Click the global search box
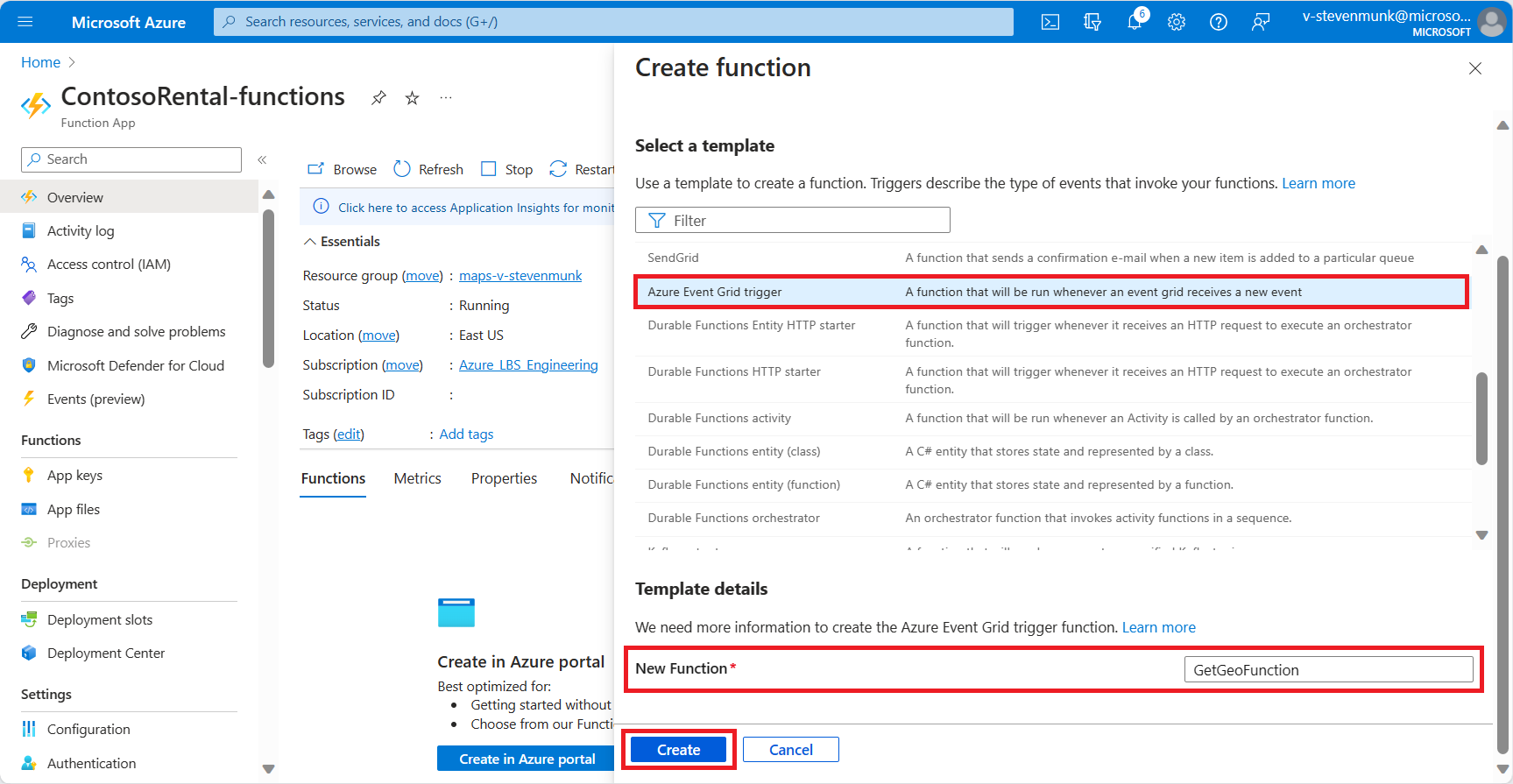This screenshot has width=1513, height=784. pos(613,22)
